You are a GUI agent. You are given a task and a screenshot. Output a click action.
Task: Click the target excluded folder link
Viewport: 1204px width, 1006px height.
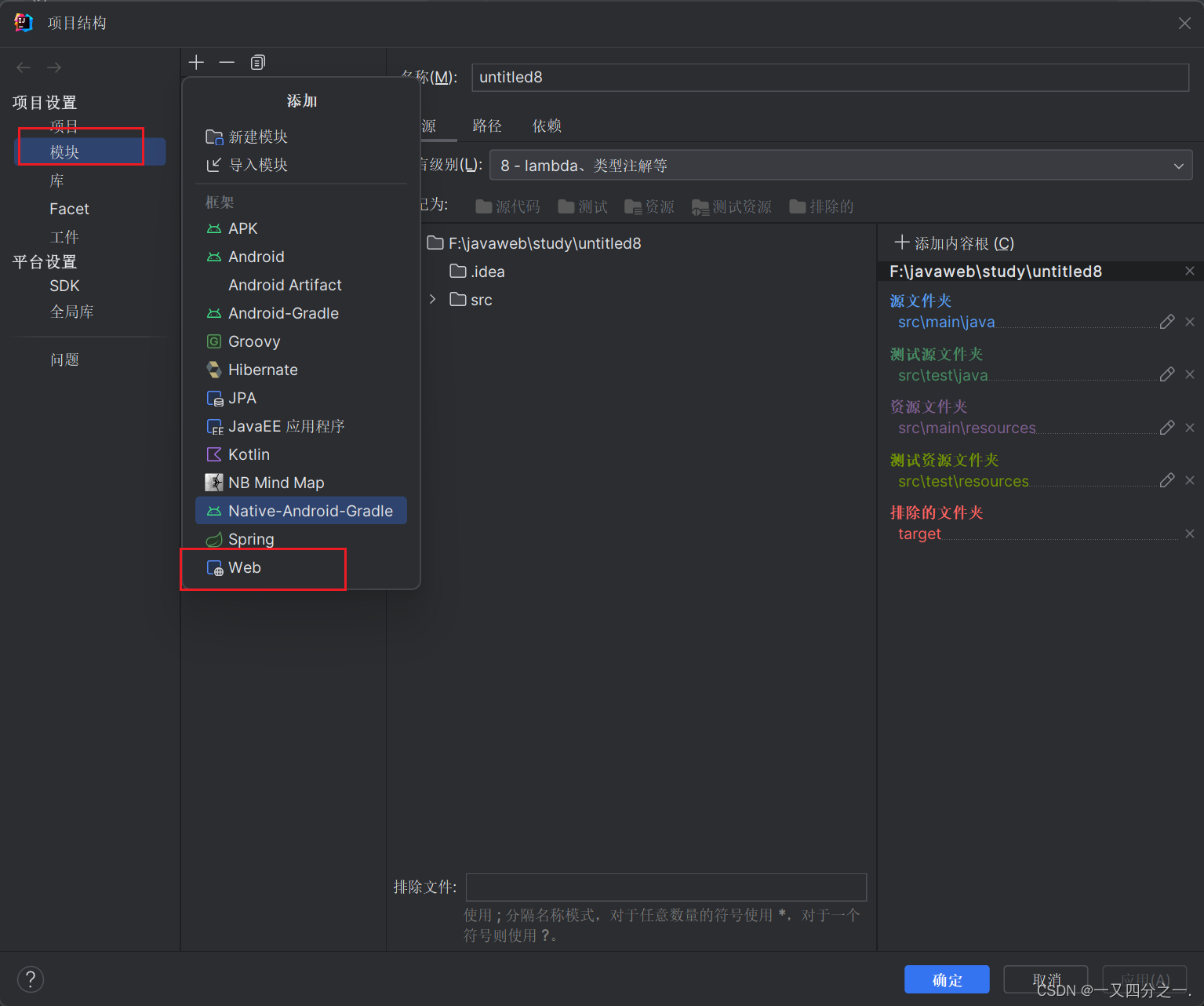(x=919, y=534)
